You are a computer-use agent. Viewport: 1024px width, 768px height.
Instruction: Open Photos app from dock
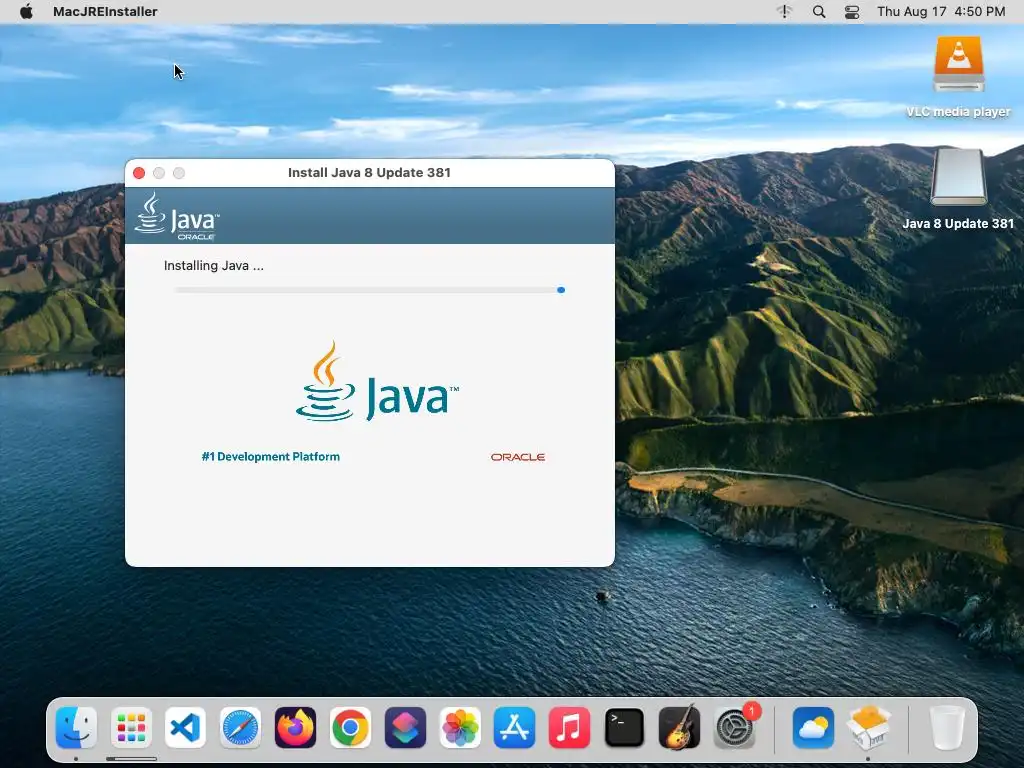coord(460,728)
